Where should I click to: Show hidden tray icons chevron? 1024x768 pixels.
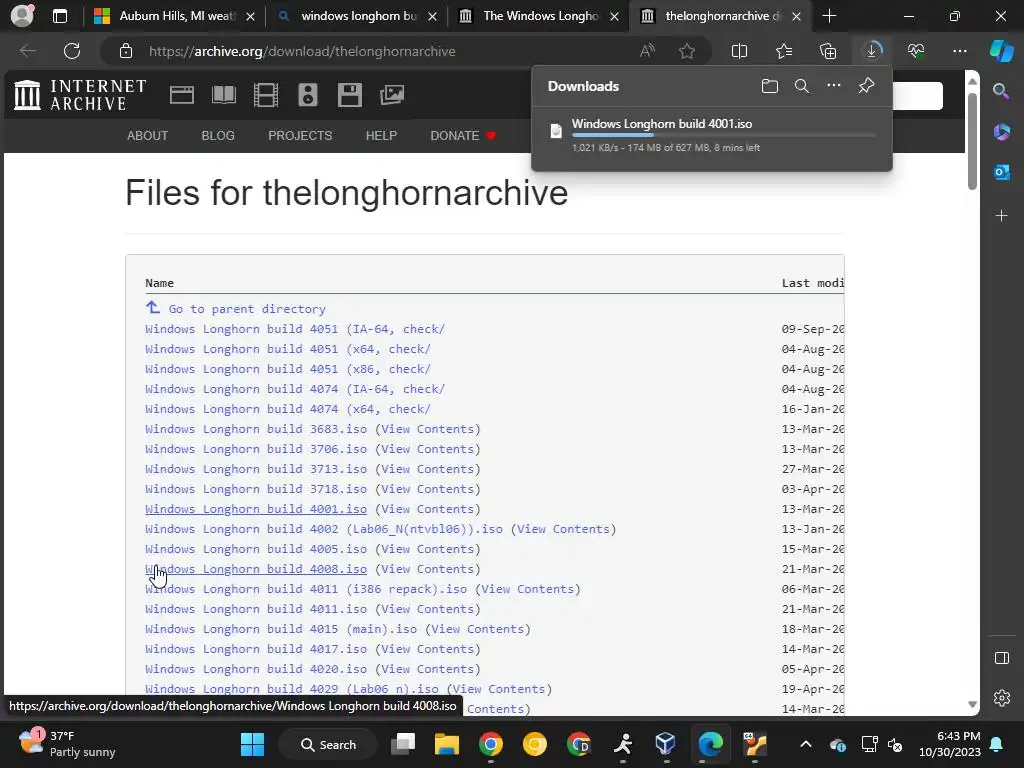(x=806, y=744)
